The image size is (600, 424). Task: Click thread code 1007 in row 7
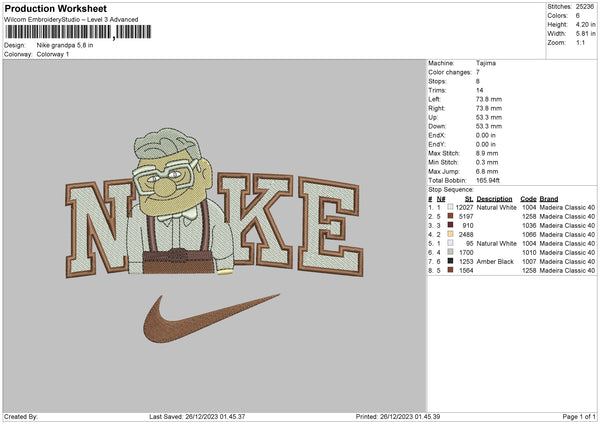[x=529, y=261]
